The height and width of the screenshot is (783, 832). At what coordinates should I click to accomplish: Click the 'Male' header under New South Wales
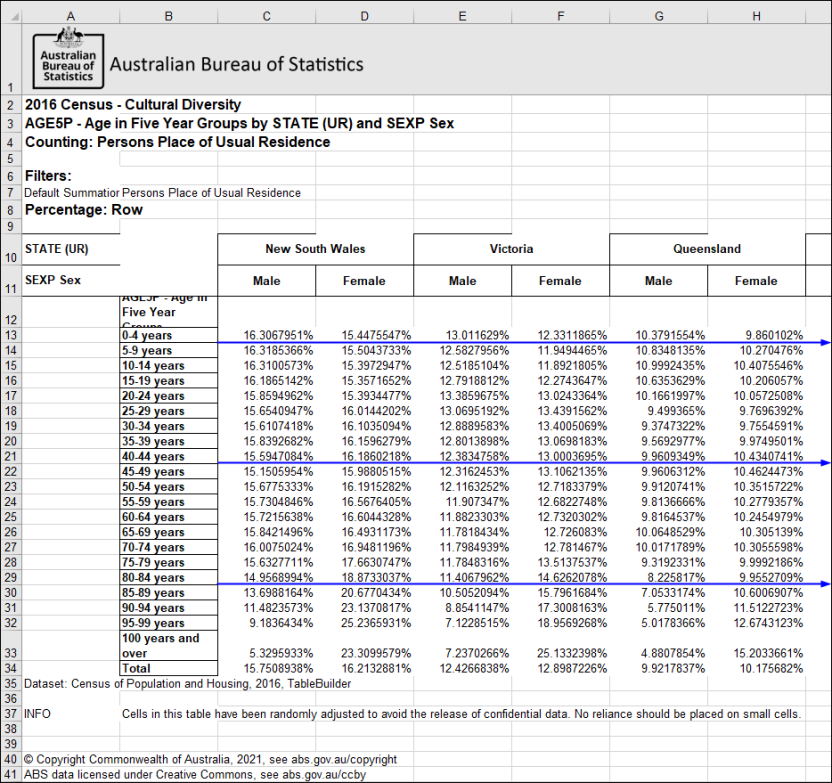pyautogui.click(x=266, y=281)
